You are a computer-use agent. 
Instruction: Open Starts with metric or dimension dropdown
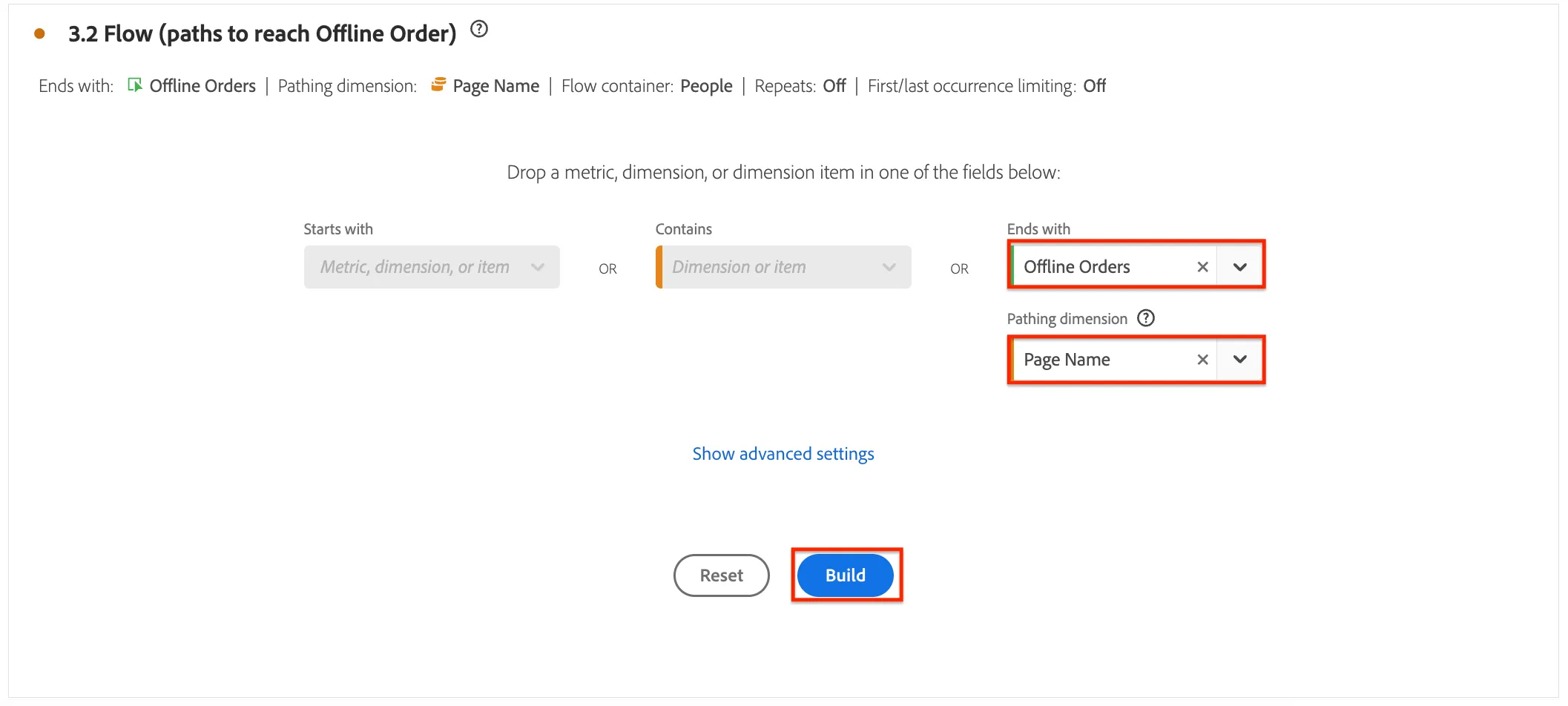coord(432,267)
